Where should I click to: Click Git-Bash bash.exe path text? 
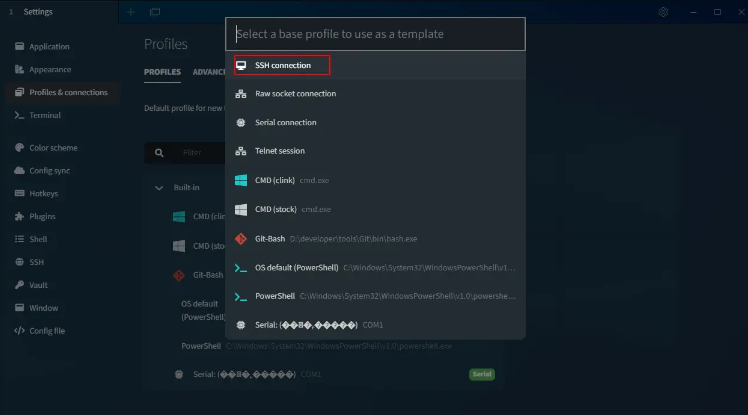tap(353, 239)
